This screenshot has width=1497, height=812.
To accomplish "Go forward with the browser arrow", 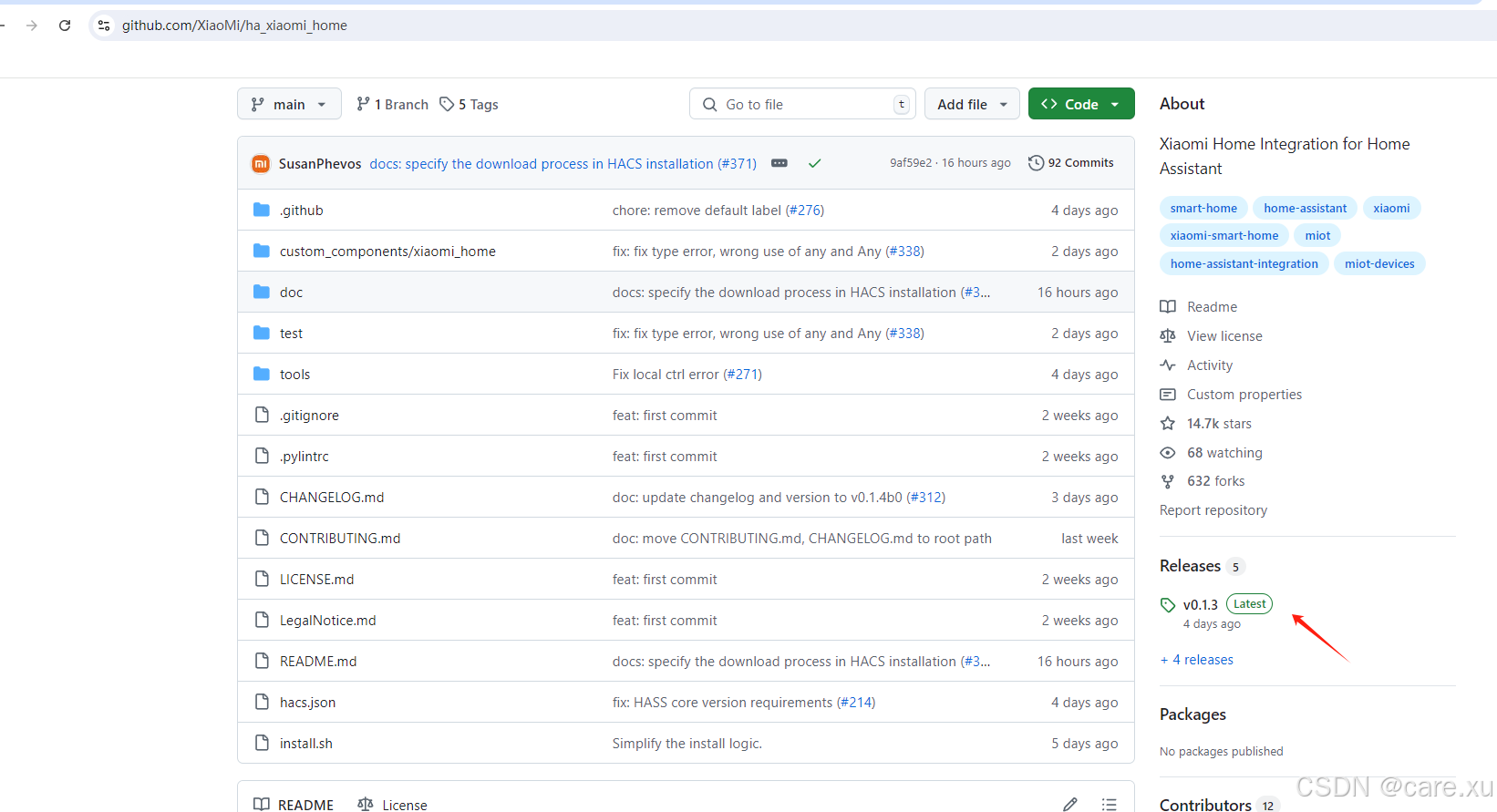I will 32,26.
